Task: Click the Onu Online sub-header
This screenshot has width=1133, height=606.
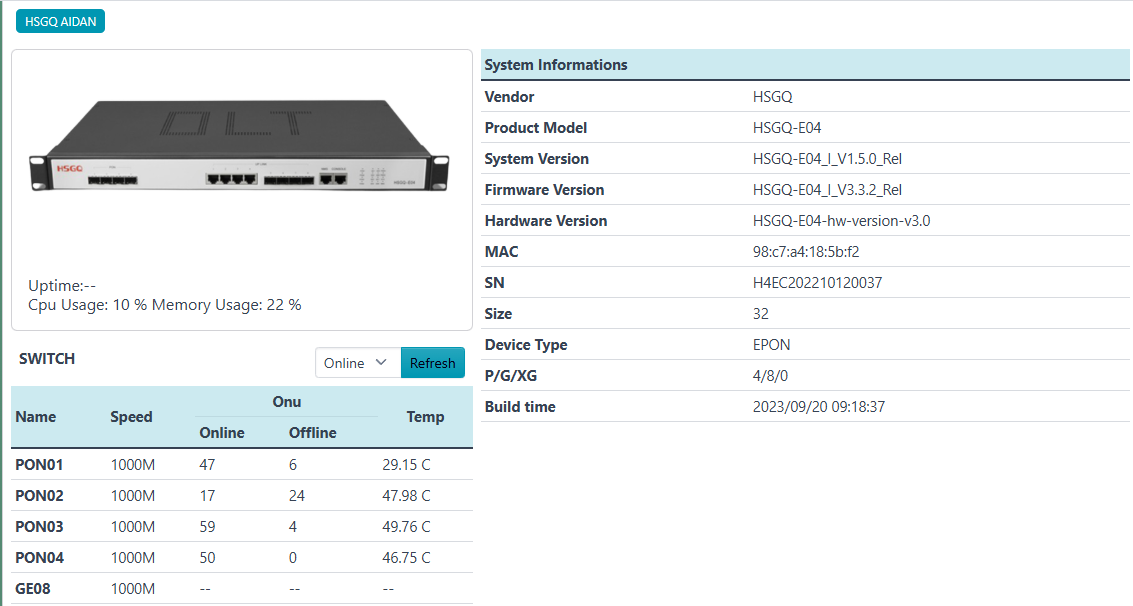Action: point(222,433)
